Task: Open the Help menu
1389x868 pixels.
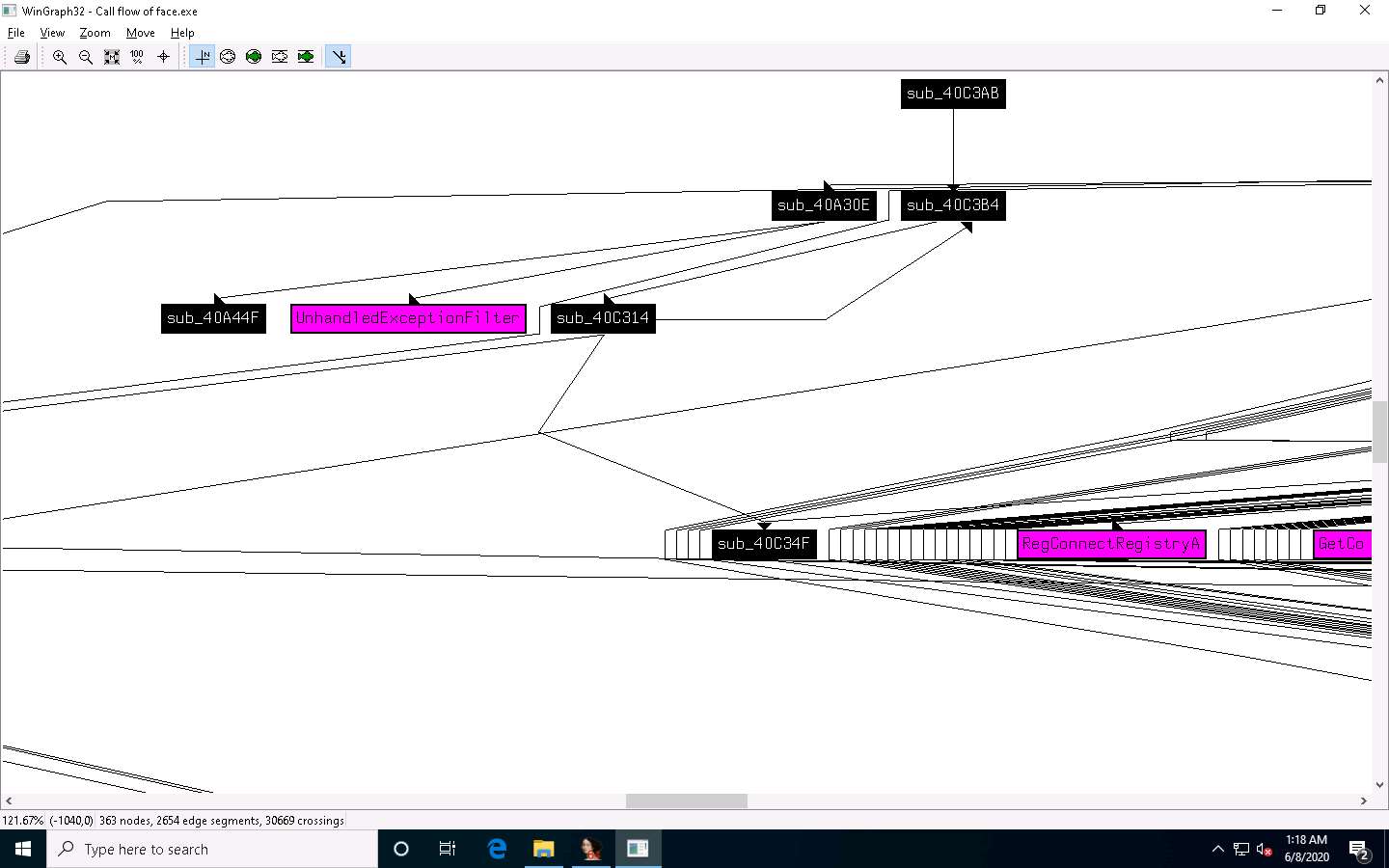Action: pos(182,33)
